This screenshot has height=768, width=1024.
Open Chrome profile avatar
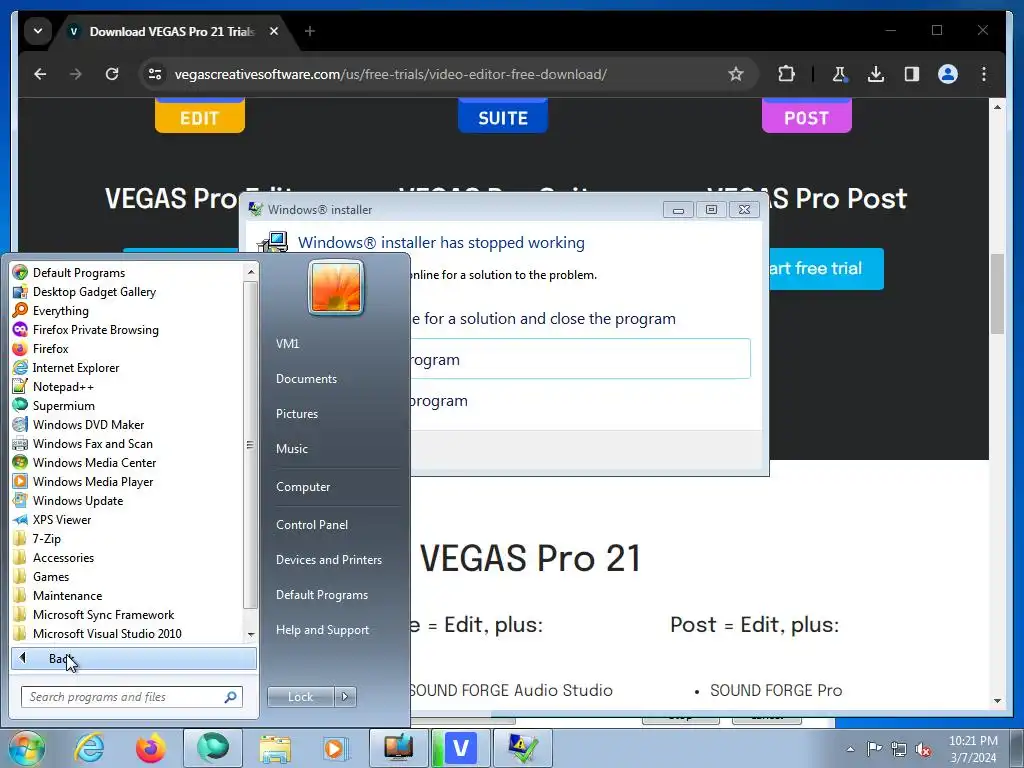948,74
